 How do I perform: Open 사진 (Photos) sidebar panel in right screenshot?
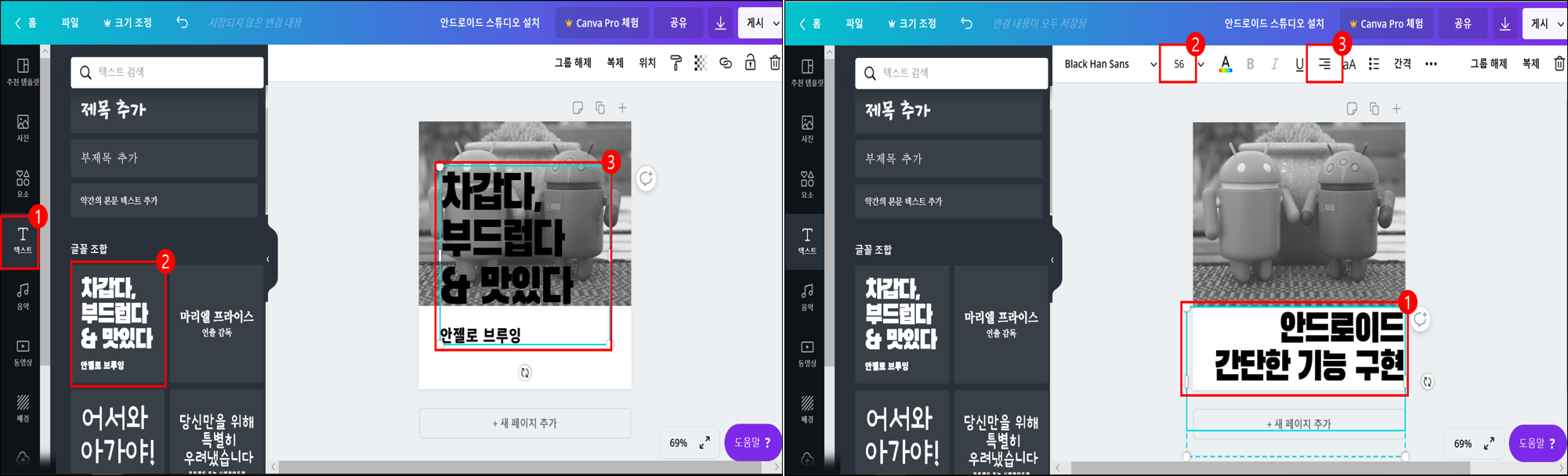807,128
